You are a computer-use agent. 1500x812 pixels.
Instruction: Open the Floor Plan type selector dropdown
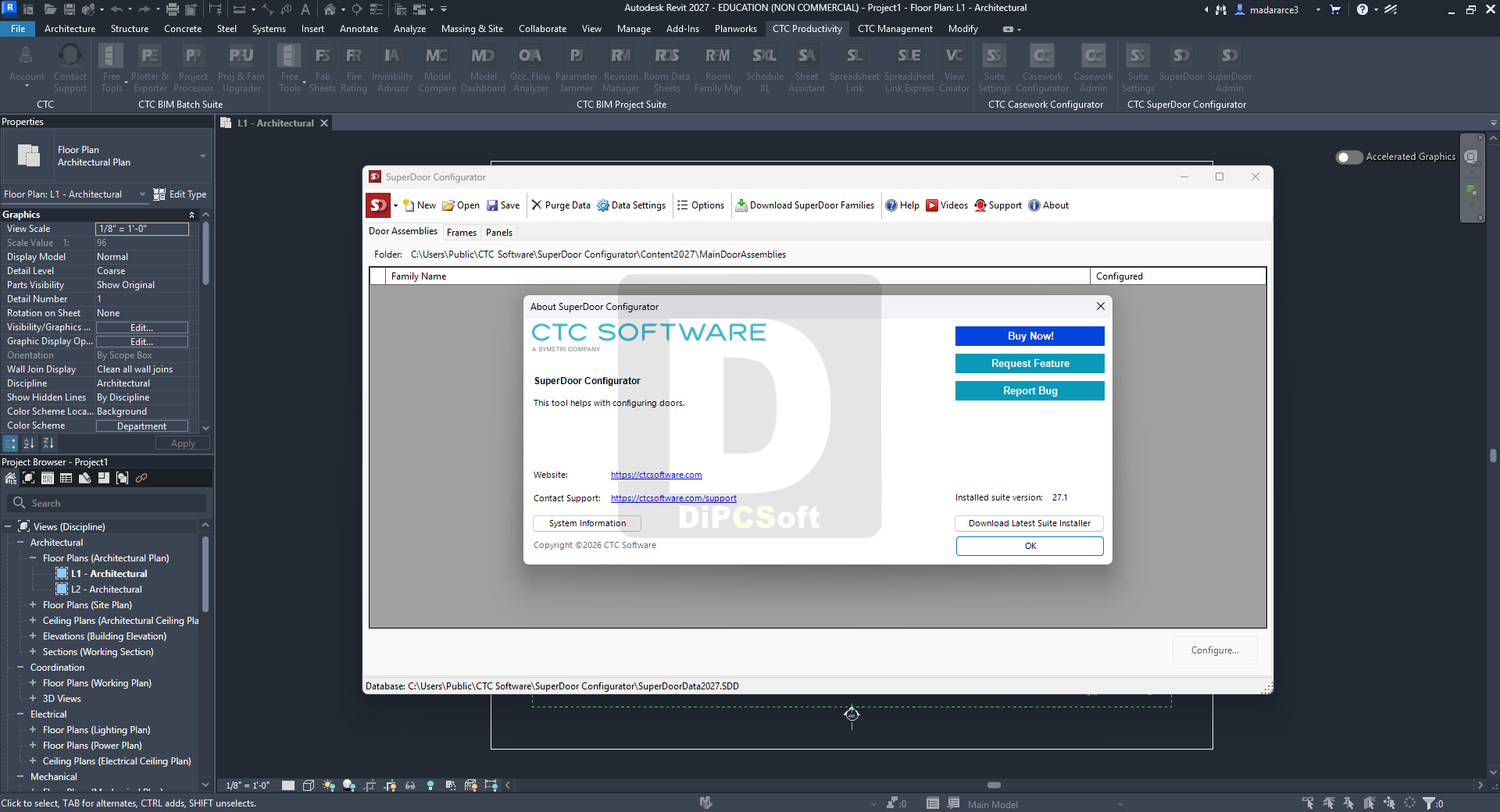tap(203, 156)
